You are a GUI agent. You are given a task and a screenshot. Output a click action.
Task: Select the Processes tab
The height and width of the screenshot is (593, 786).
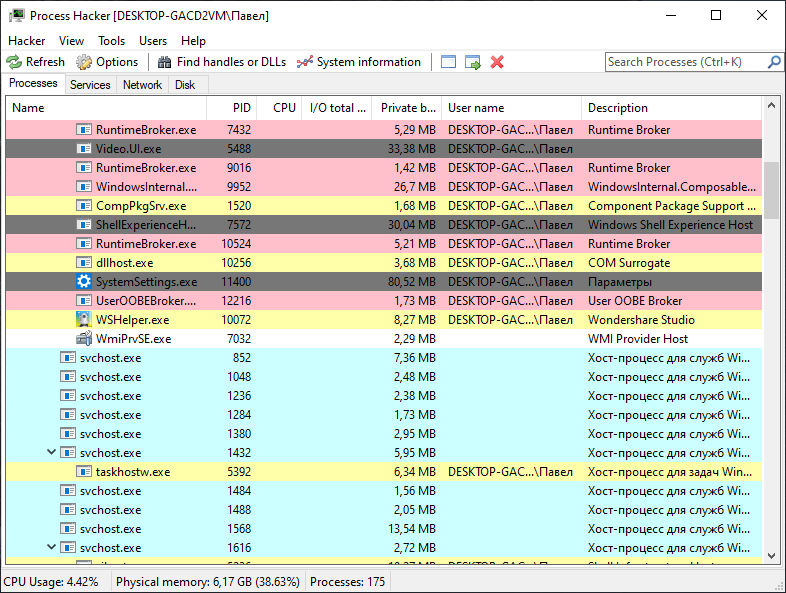tap(33, 83)
